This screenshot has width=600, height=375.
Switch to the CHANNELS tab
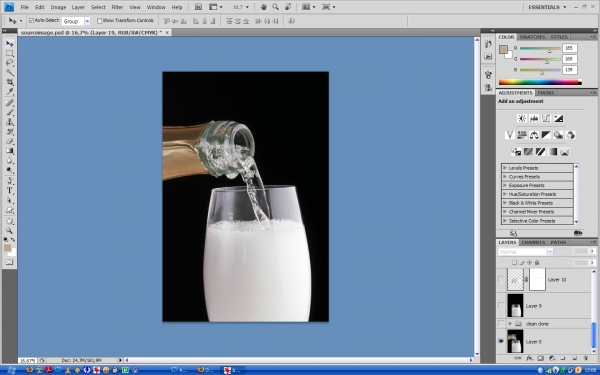click(x=533, y=242)
